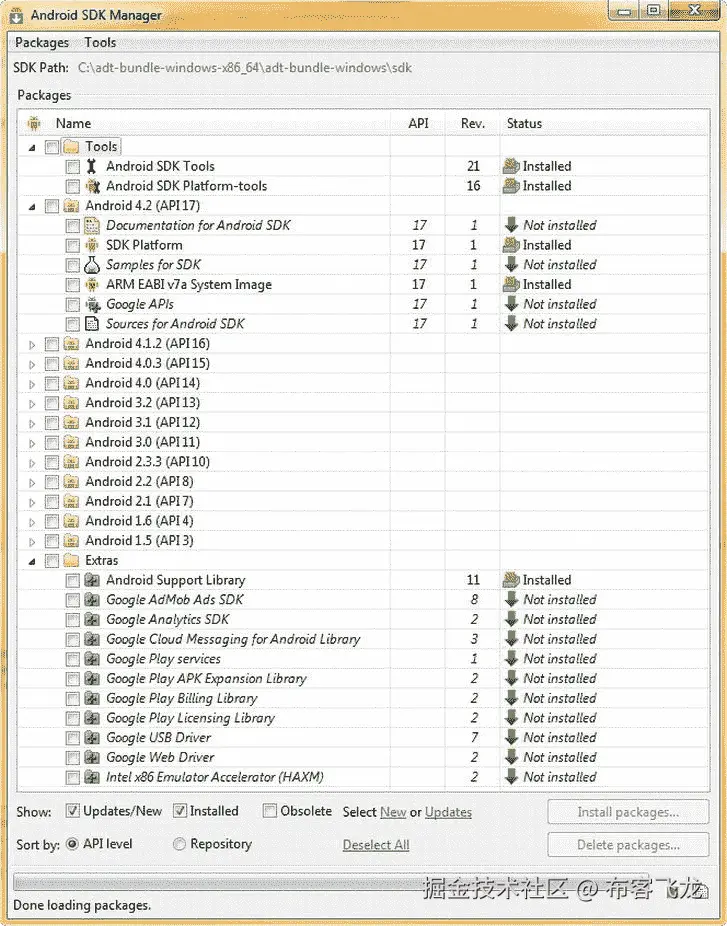Tick the Google USB Driver checkbox
The width and height of the screenshot is (727, 926).
point(73,738)
